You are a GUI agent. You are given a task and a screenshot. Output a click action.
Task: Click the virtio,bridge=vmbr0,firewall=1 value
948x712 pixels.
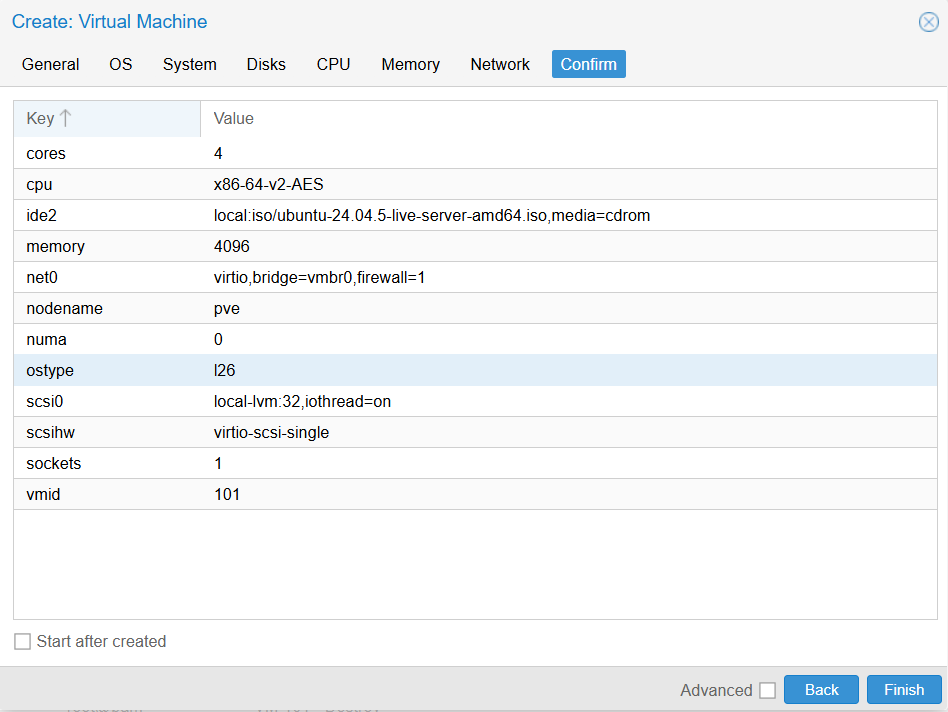(319, 277)
